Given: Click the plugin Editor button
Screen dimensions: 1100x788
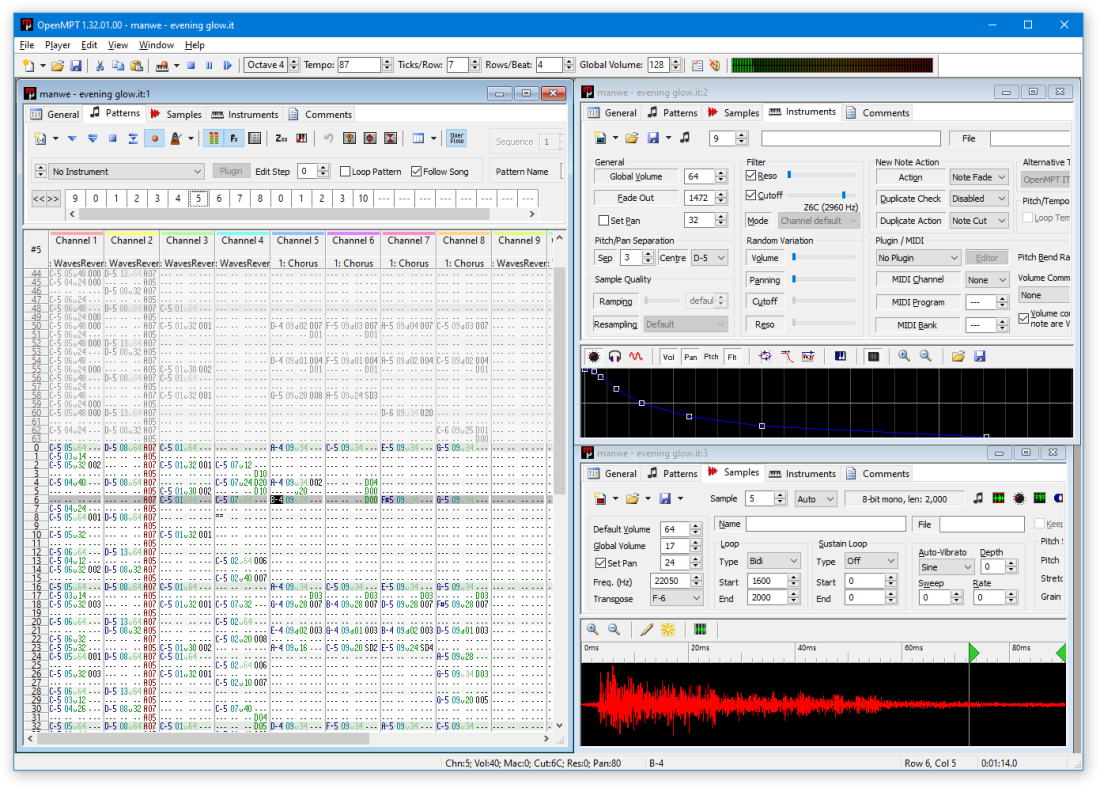Looking at the screenshot, I should [x=987, y=256].
